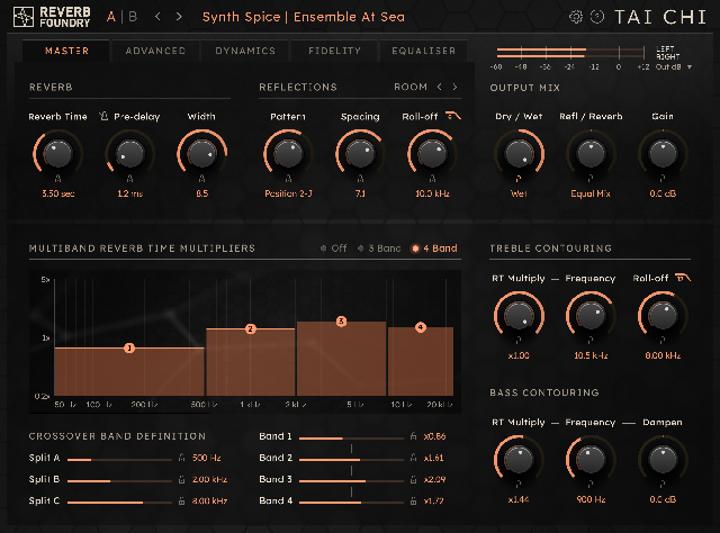The width and height of the screenshot is (720, 533).
Task: Turn multiband mode Off
Action: click(334, 248)
